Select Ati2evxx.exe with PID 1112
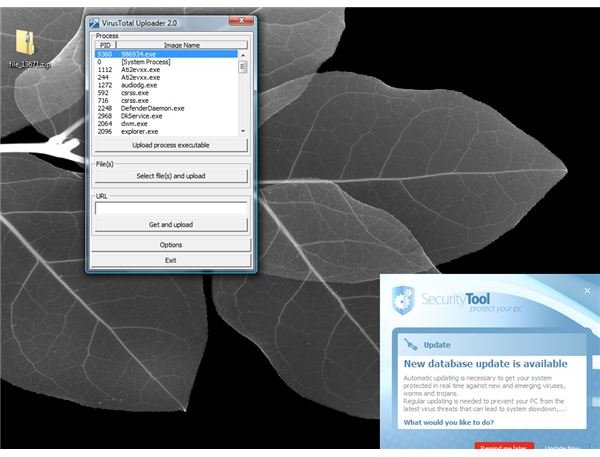Viewport: 600px width, 457px height. (166, 70)
